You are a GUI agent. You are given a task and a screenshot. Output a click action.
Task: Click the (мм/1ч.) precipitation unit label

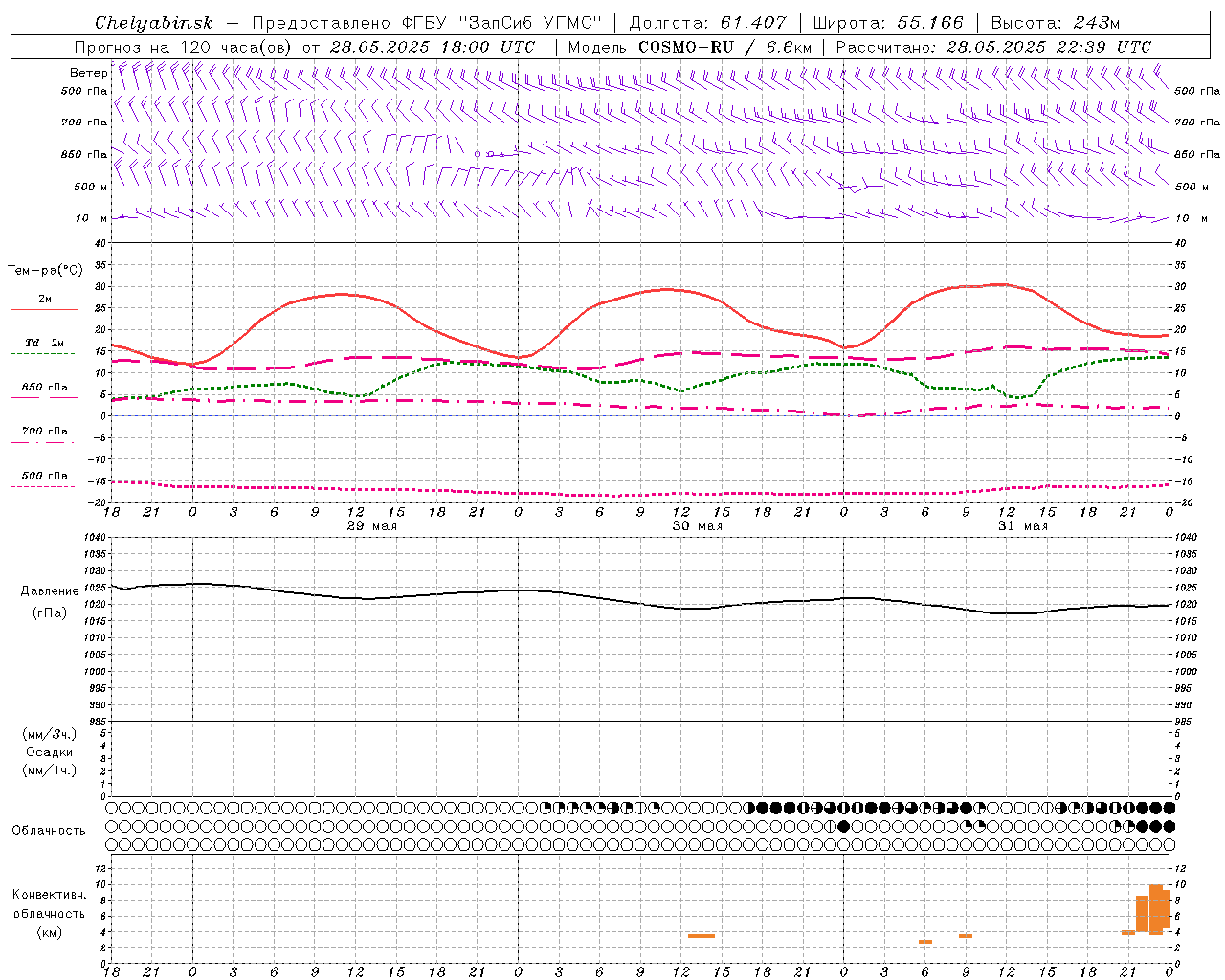tap(50, 770)
